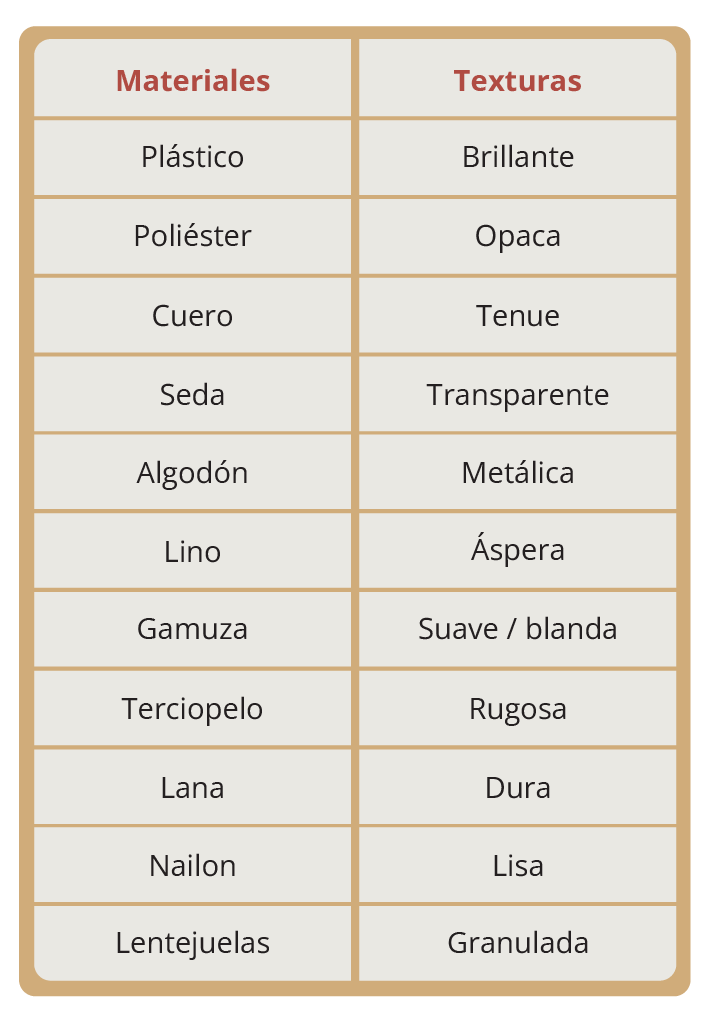The height and width of the screenshot is (1013, 715).
Task: Select the Suave / blanda cell
Action: coord(517,629)
